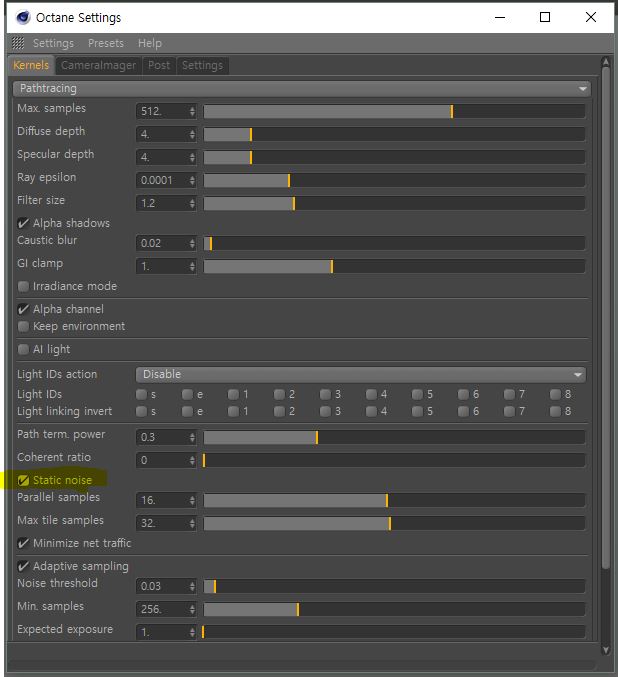Click the Expected exposure value field

click(162, 632)
